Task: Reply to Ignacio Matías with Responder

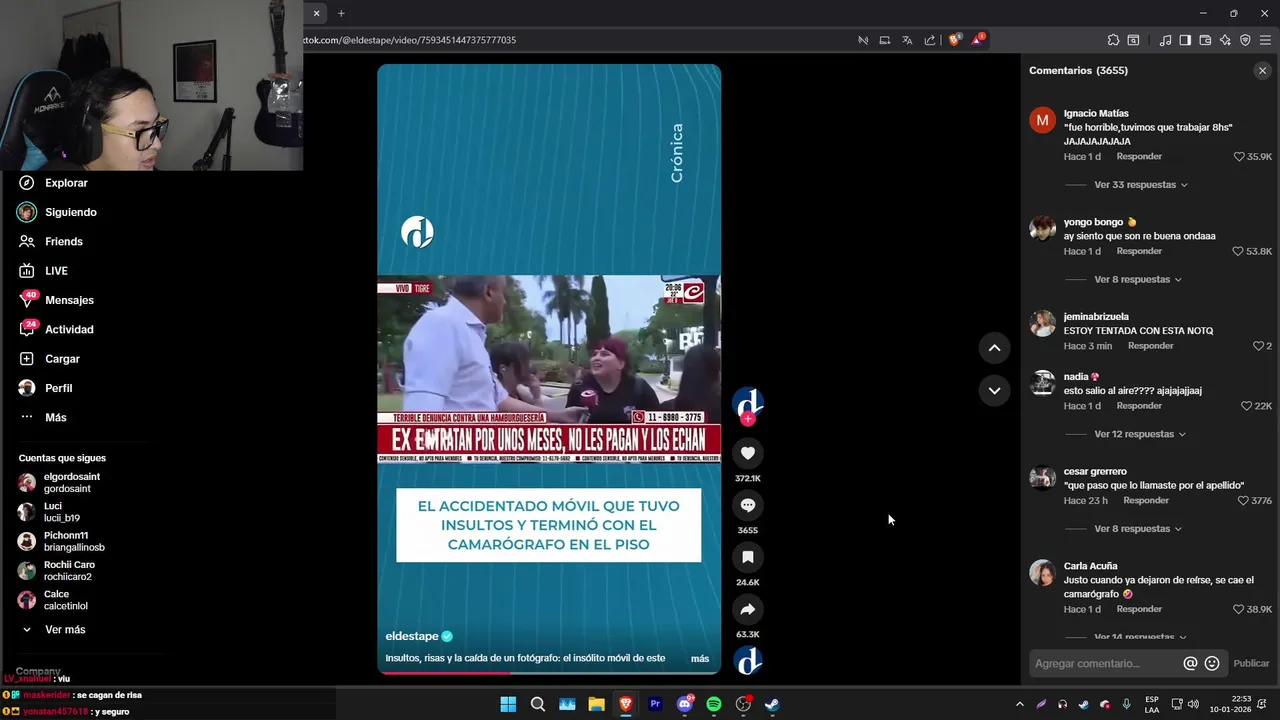Action: [1139, 157]
